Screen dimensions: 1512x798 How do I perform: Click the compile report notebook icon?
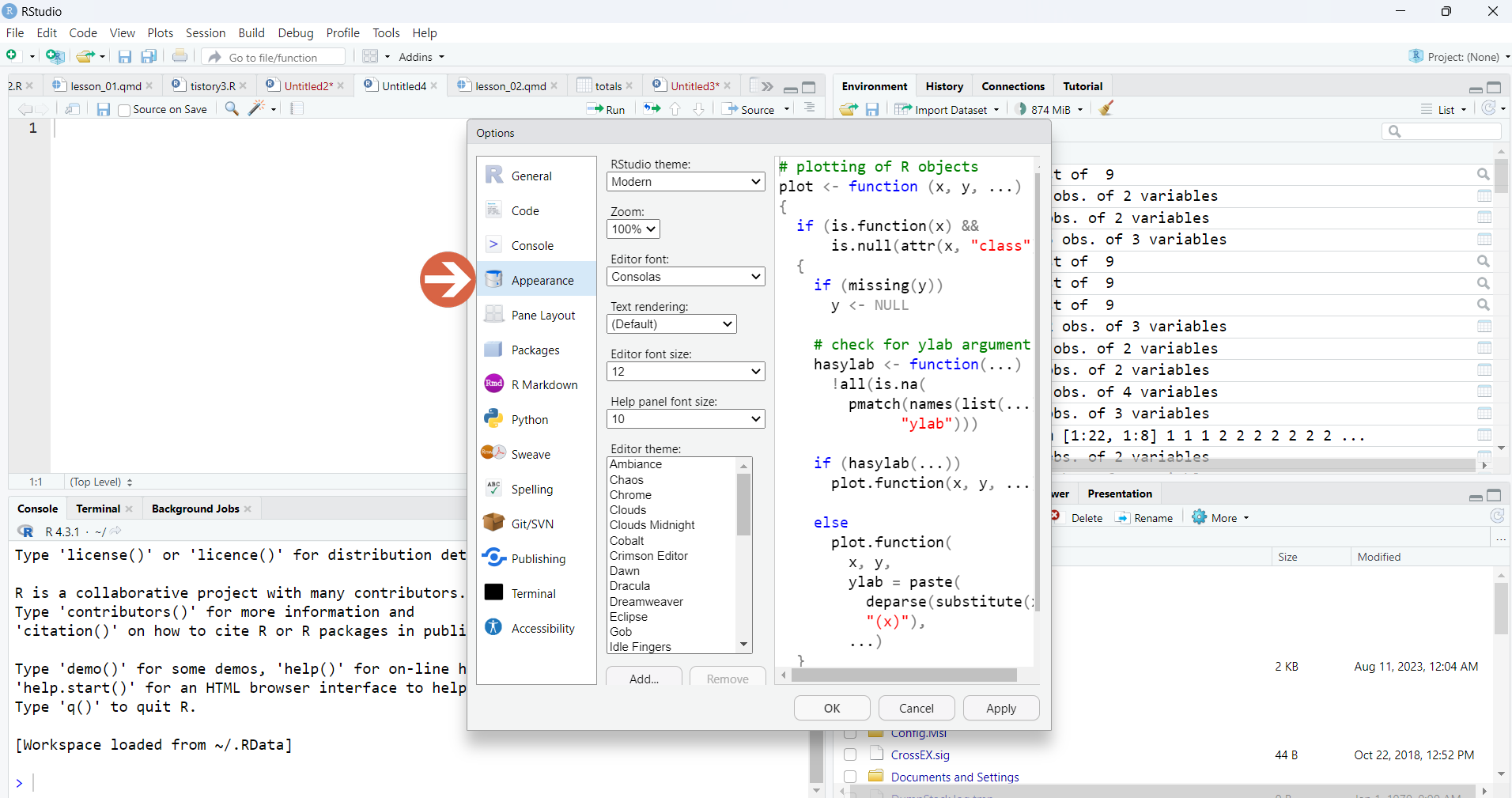click(297, 108)
